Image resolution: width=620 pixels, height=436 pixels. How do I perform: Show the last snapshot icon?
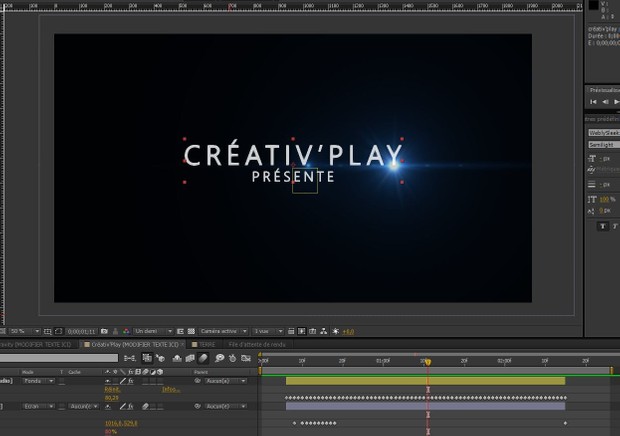click(115, 331)
